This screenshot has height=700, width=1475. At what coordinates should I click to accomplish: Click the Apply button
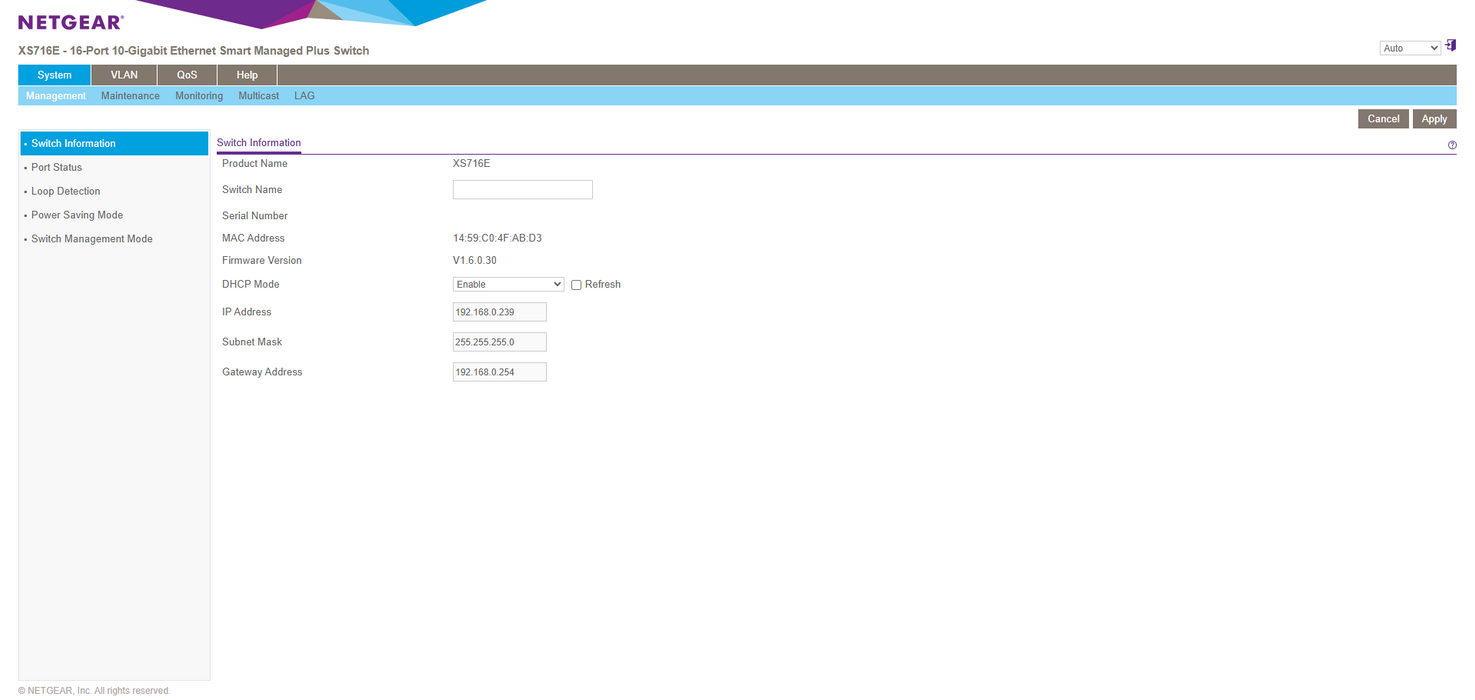tap(1434, 119)
